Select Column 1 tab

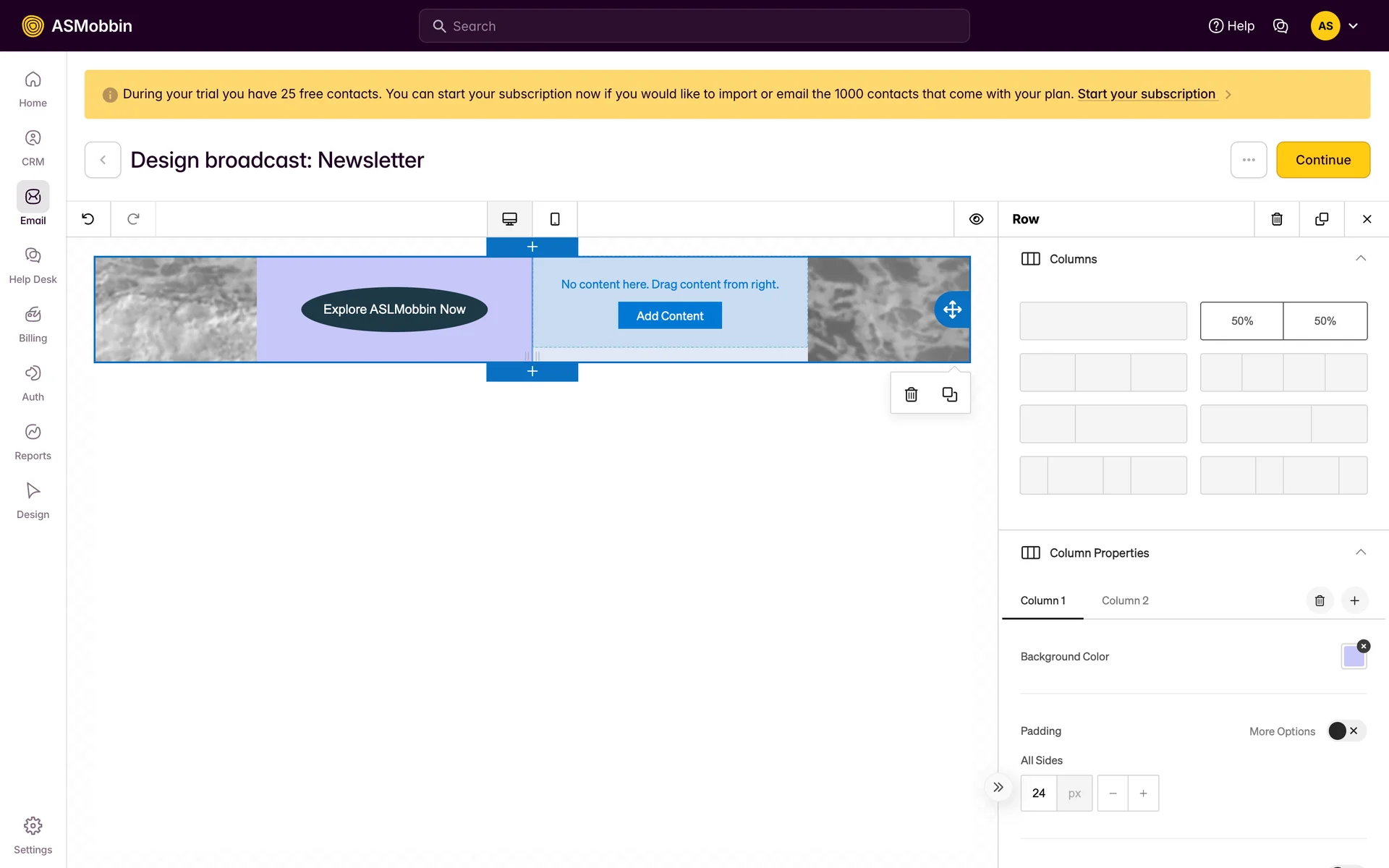click(1042, 600)
